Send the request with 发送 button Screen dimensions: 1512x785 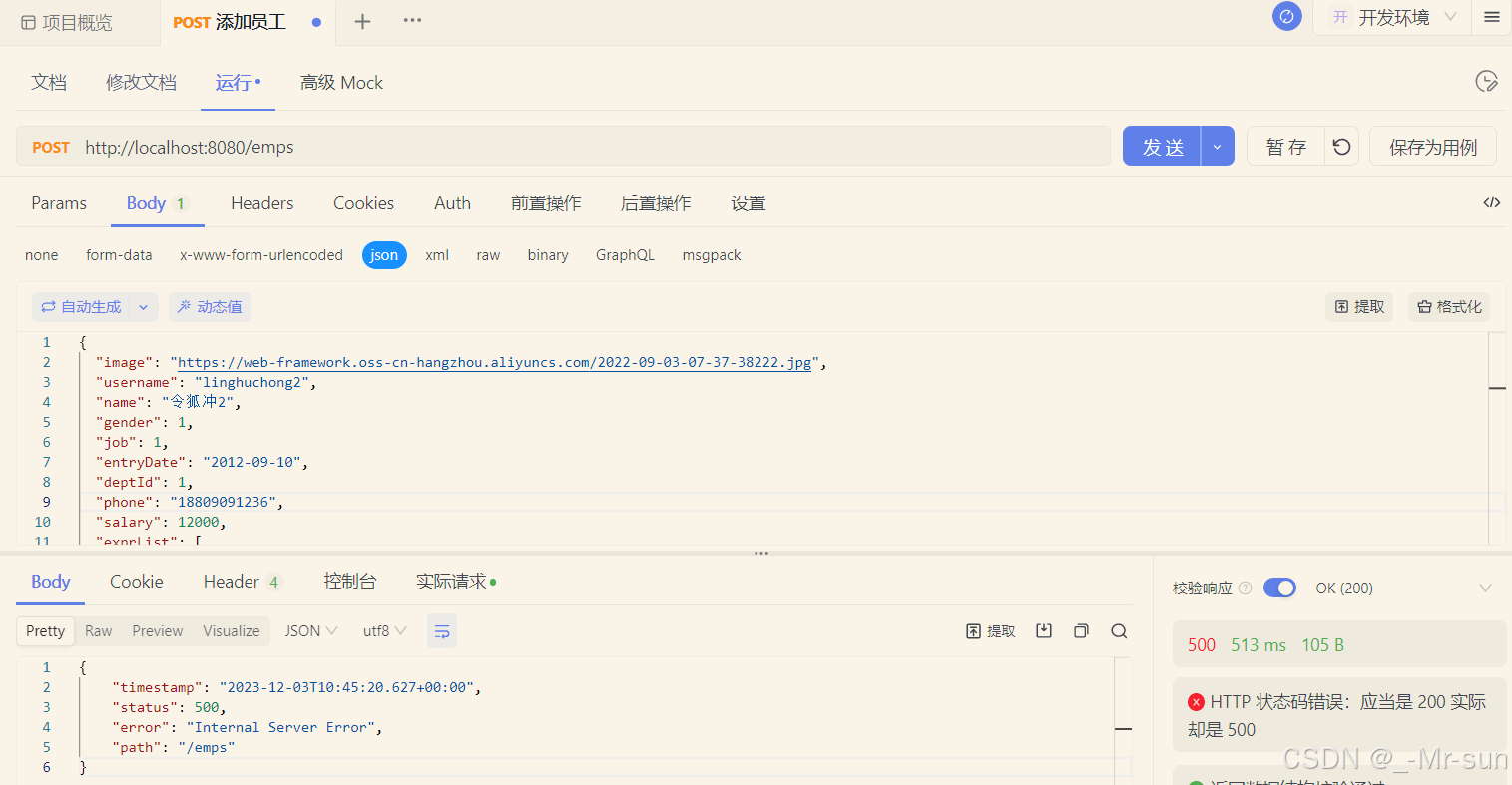click(1162, 146)
